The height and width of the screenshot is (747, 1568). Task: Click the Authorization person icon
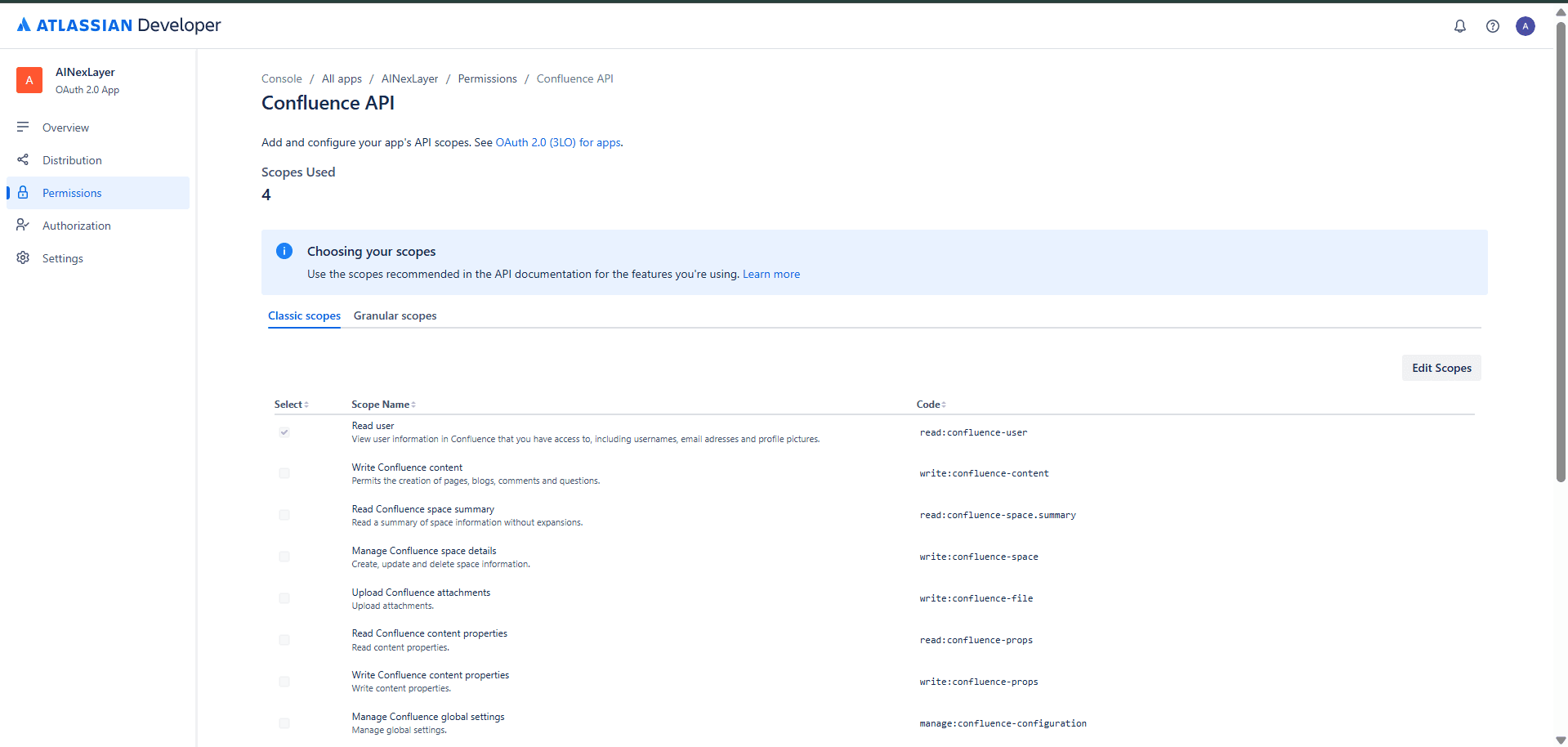(x=23, y=225)
